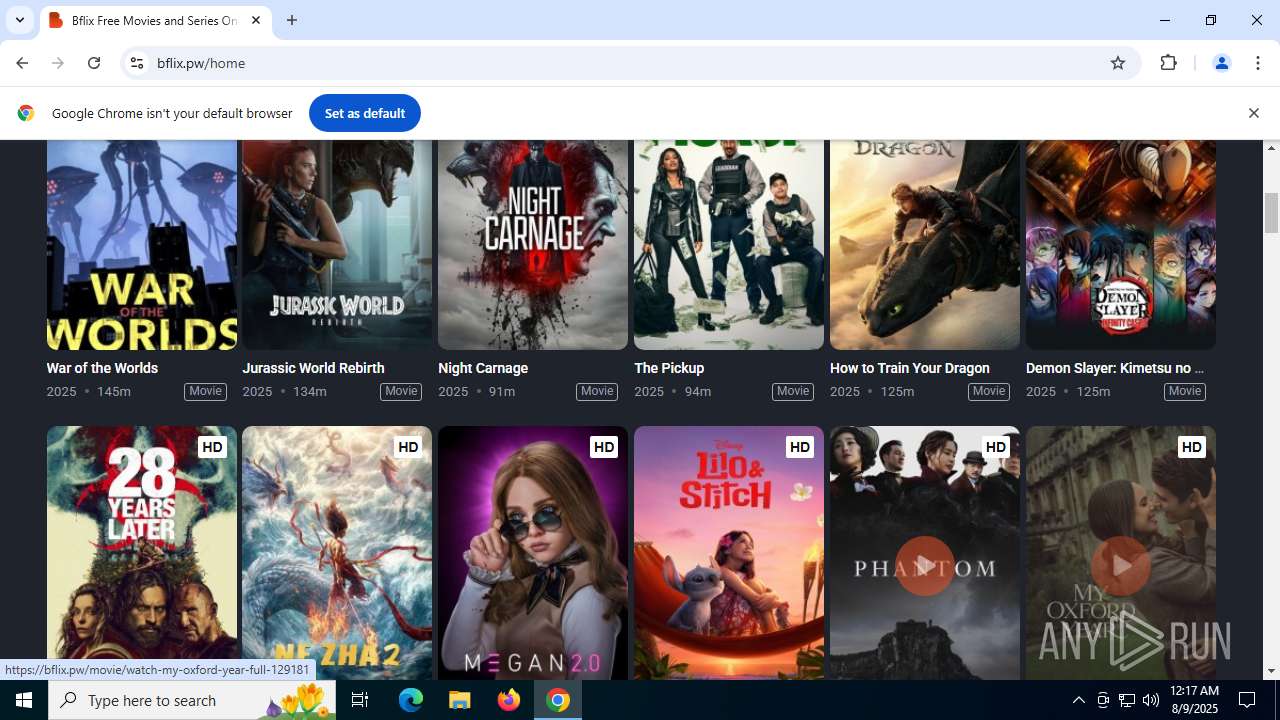Open the notification center icon
The image size is (1280, 720).
click(x=1247, y=700)
